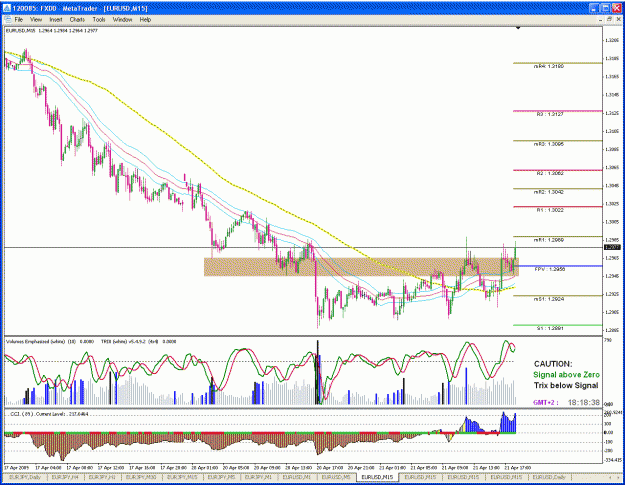Maximize the MetaTrader main window

605,8
